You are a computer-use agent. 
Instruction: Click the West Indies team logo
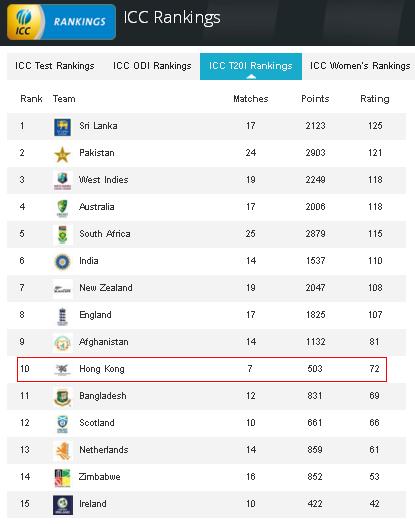pos(62,181)
